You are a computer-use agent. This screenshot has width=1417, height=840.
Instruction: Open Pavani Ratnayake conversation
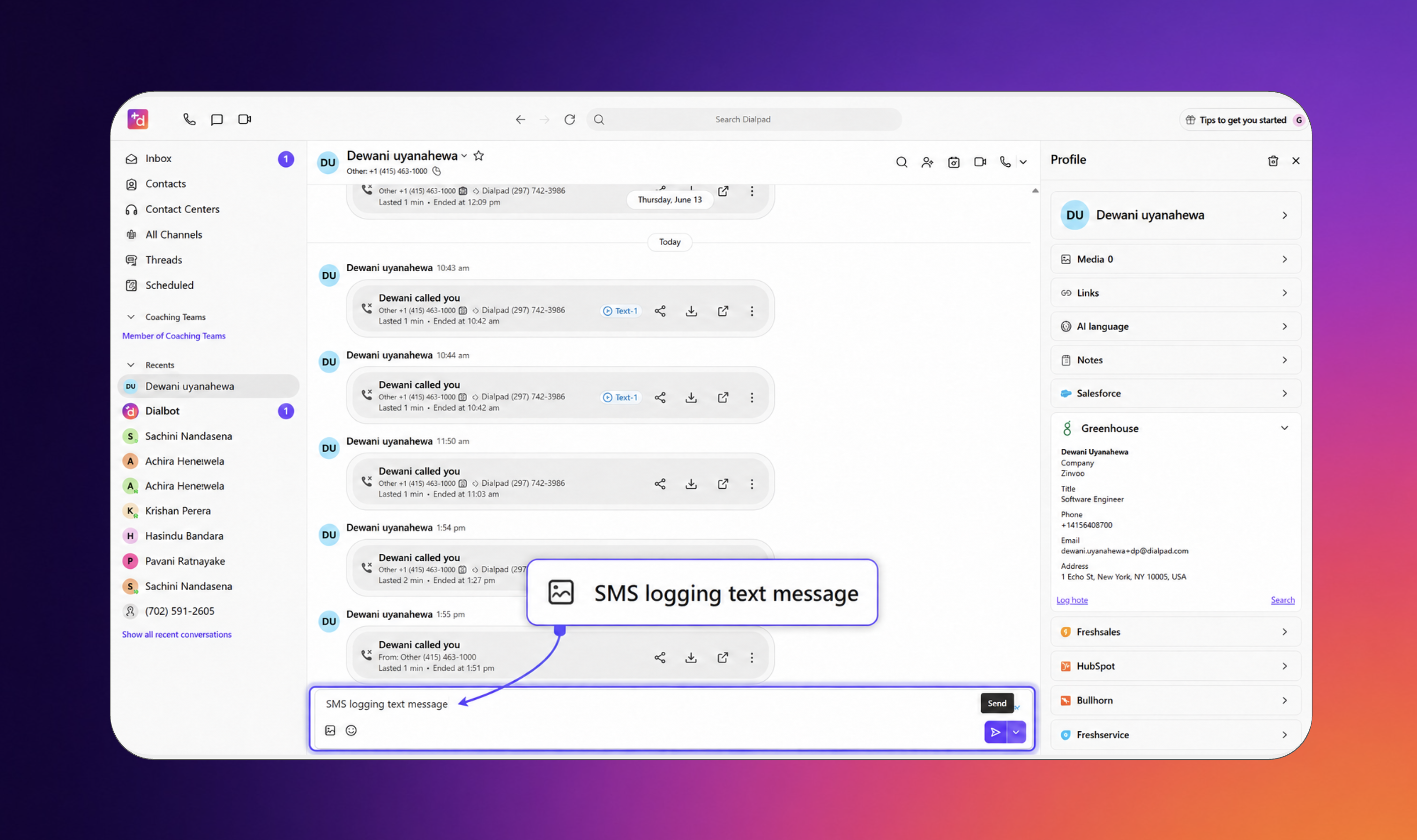(209, 561)
